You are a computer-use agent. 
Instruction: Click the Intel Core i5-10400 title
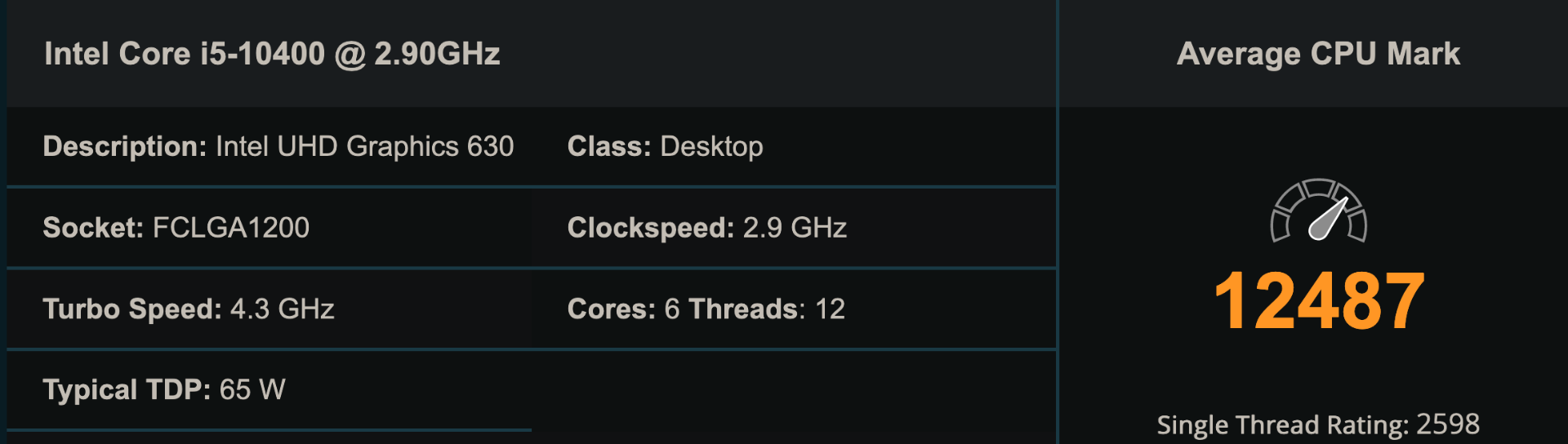272,54
